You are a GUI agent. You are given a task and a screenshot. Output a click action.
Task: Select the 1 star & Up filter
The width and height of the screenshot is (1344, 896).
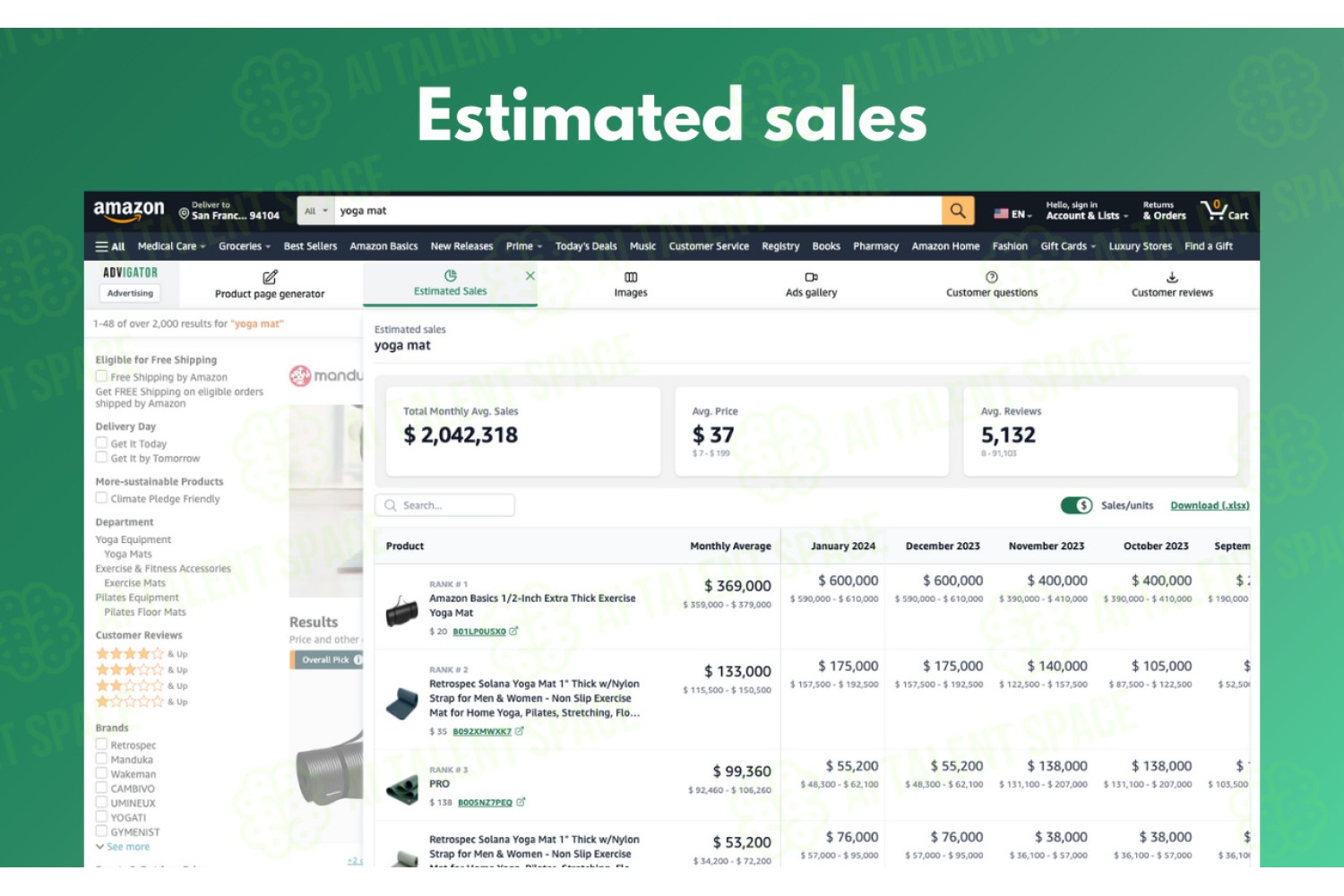click(x=142, y=702)
